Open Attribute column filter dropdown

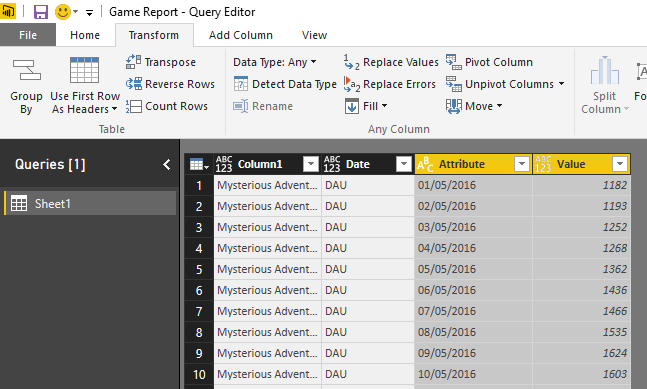tap(522, 164)
